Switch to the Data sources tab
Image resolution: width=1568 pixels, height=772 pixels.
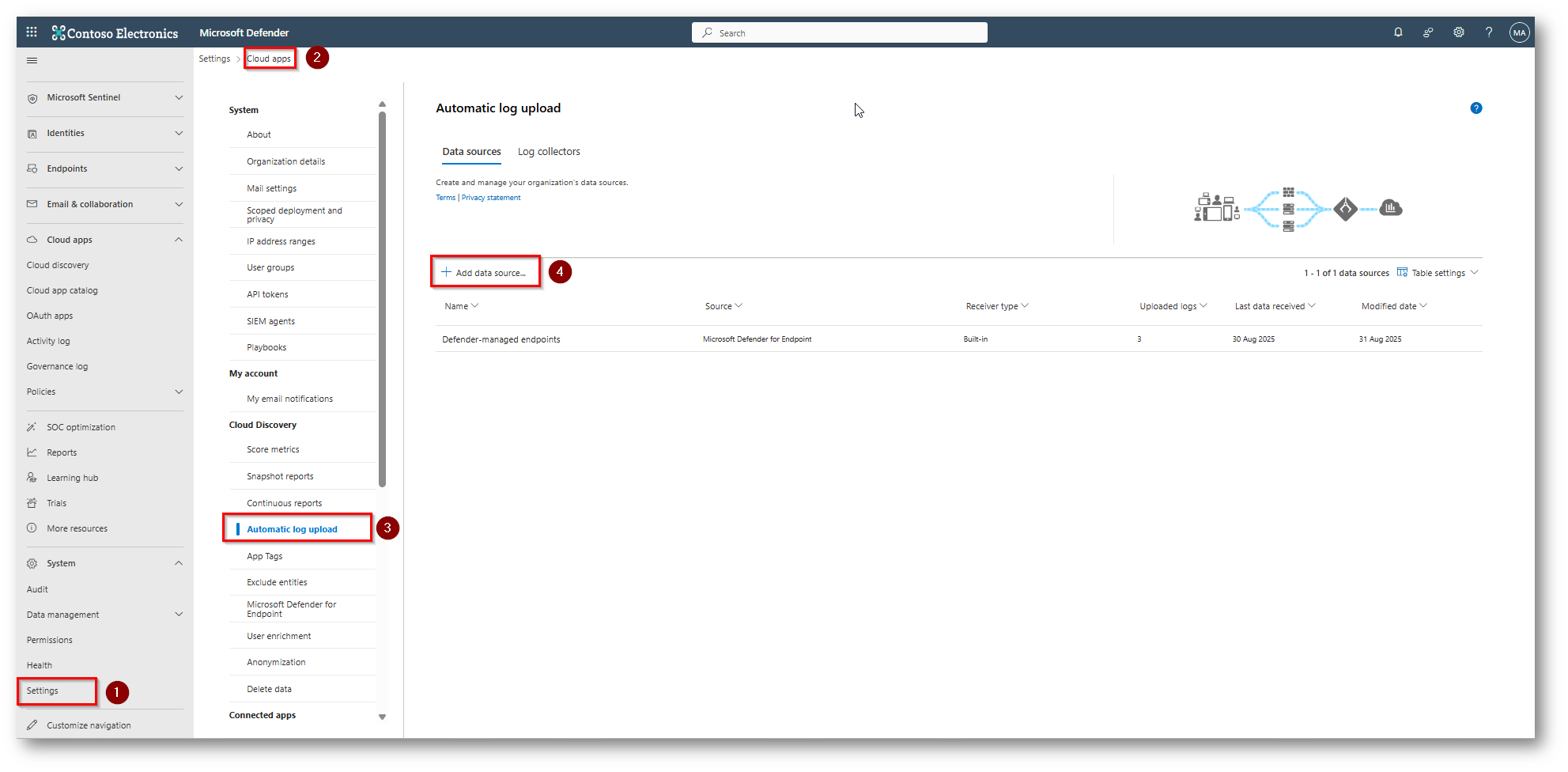(x=471, y=152)
